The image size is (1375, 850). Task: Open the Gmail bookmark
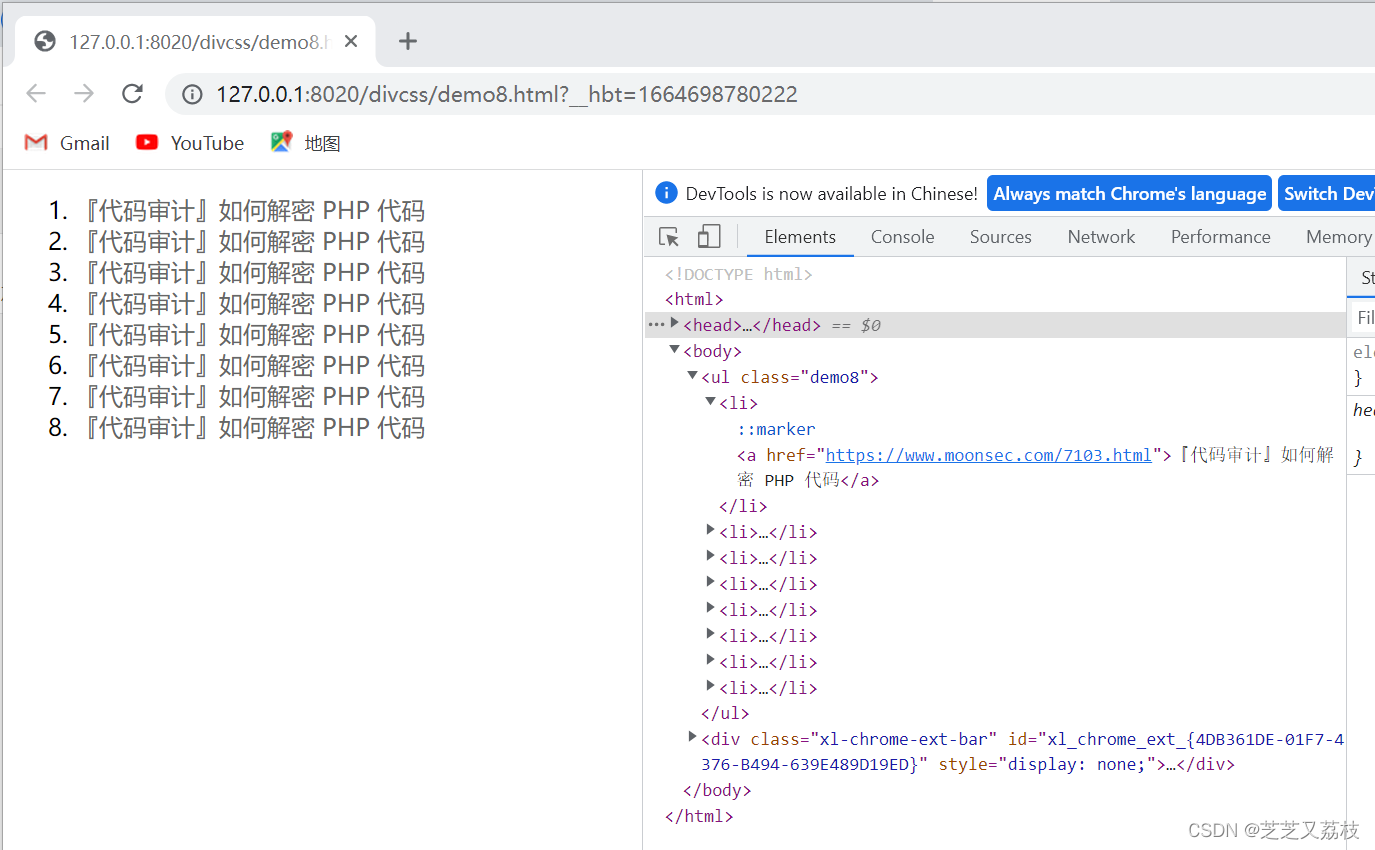pyautogui.click(x=67, y=143)
